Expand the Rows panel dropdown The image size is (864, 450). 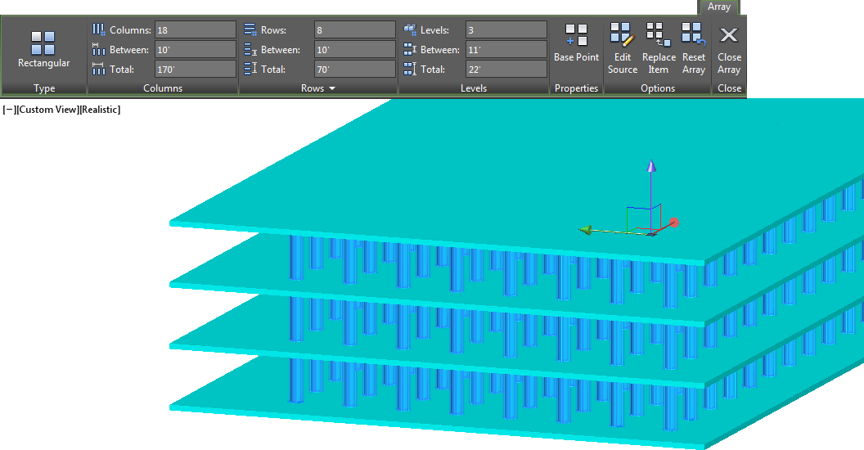(x=332, y=89)
